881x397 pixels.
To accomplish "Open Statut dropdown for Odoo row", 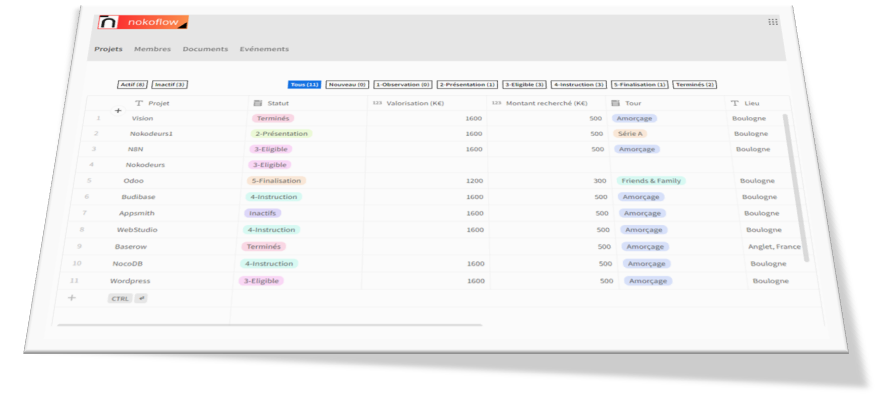I will [x=276, y=181].
